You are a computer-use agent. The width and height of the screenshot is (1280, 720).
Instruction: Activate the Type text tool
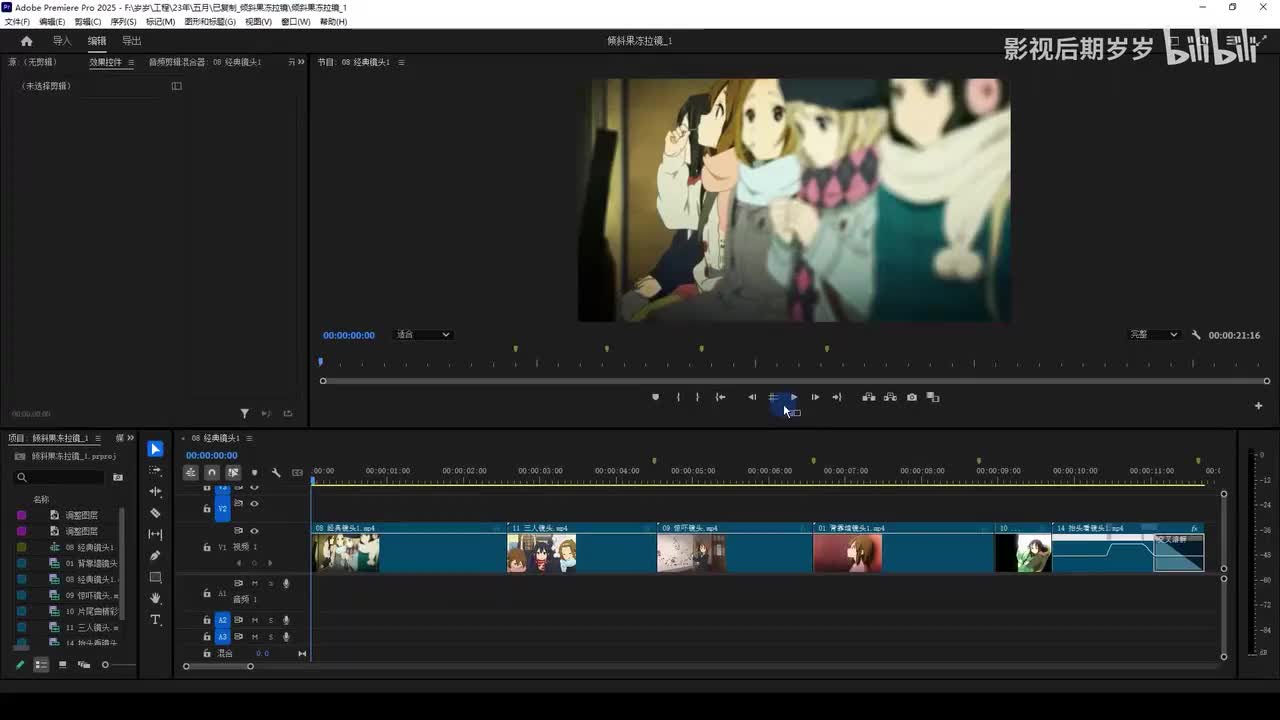coord(155,620)
